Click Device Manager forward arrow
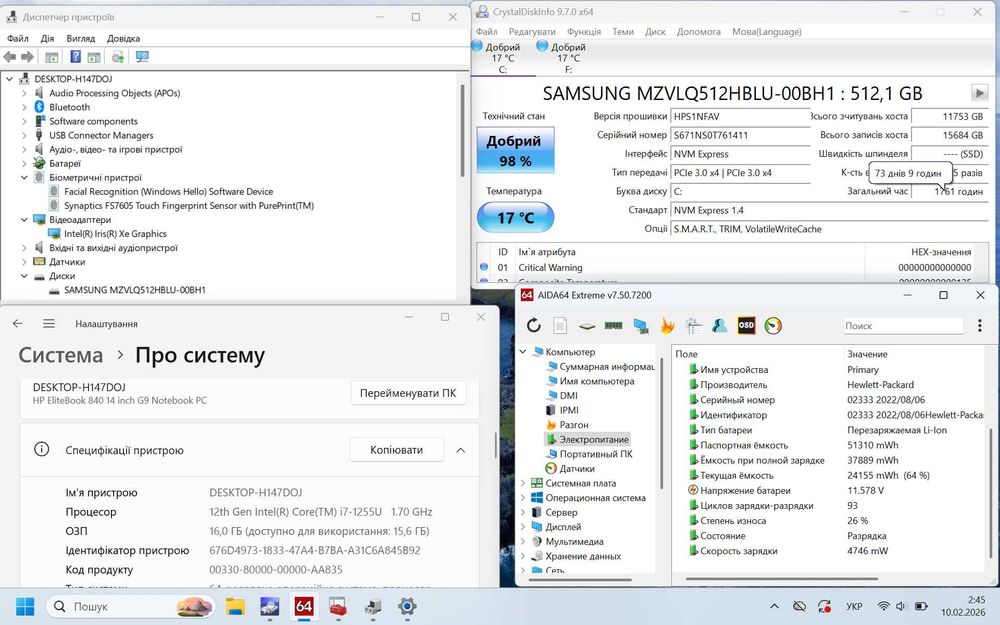The height and width of the screenshot is (625, 1000). pyautogui.click(x=27, y=57)
